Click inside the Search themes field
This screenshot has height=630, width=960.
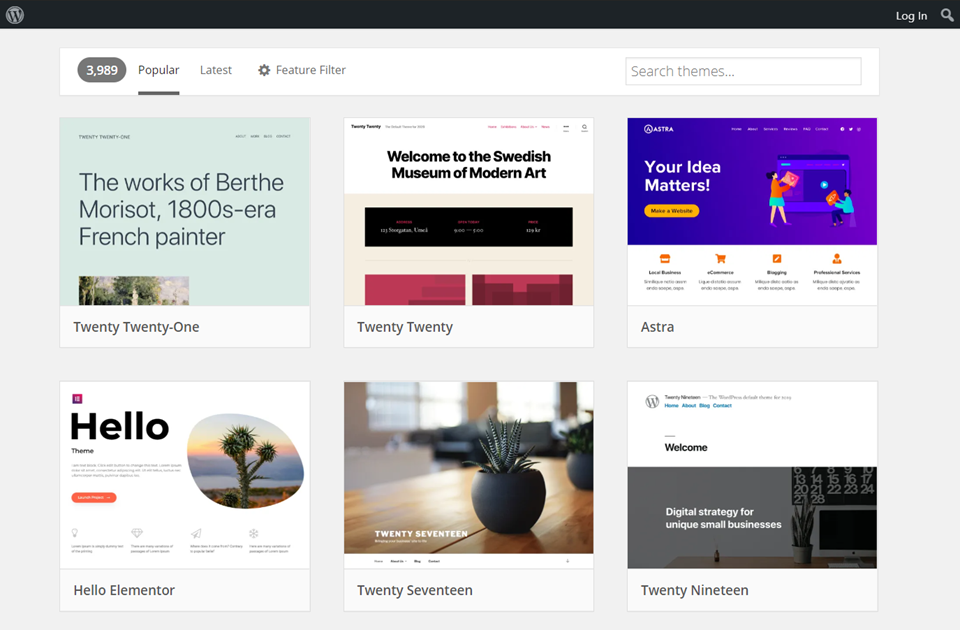743,71
